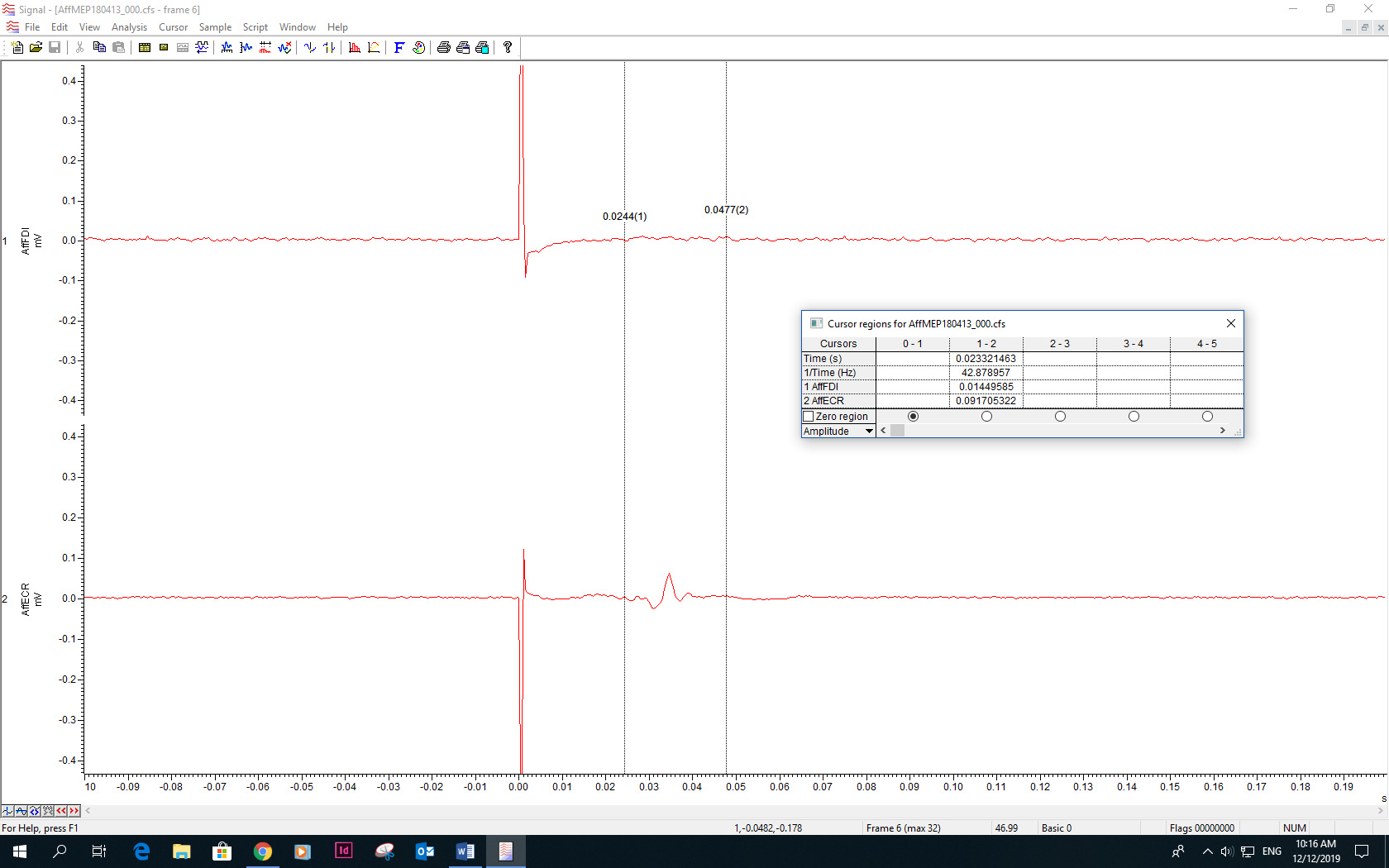
Task: Click scroll right arrow in Cursor regions
Action: pyautogui.click(x=1222, y=431)
